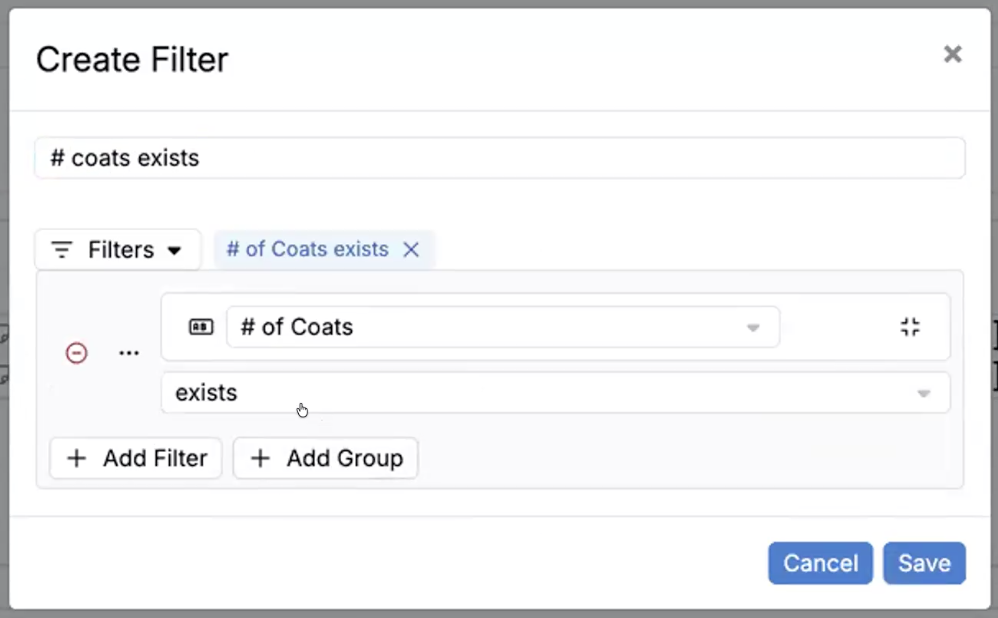
Task: Click the plus icon on Add Group
Action: point(260,458)
